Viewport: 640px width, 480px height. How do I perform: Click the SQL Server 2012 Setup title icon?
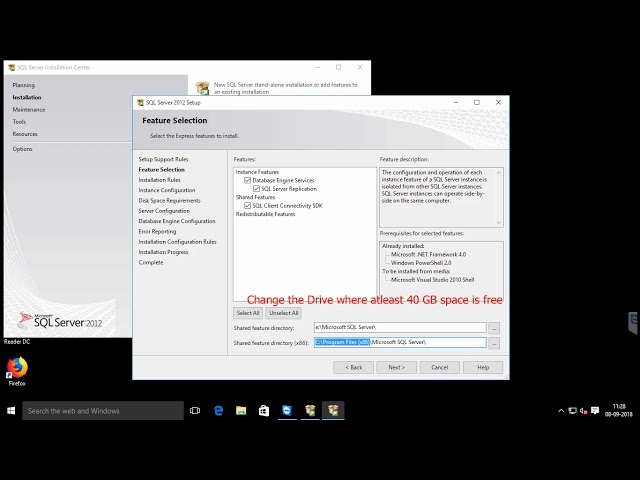coord(140,102)
